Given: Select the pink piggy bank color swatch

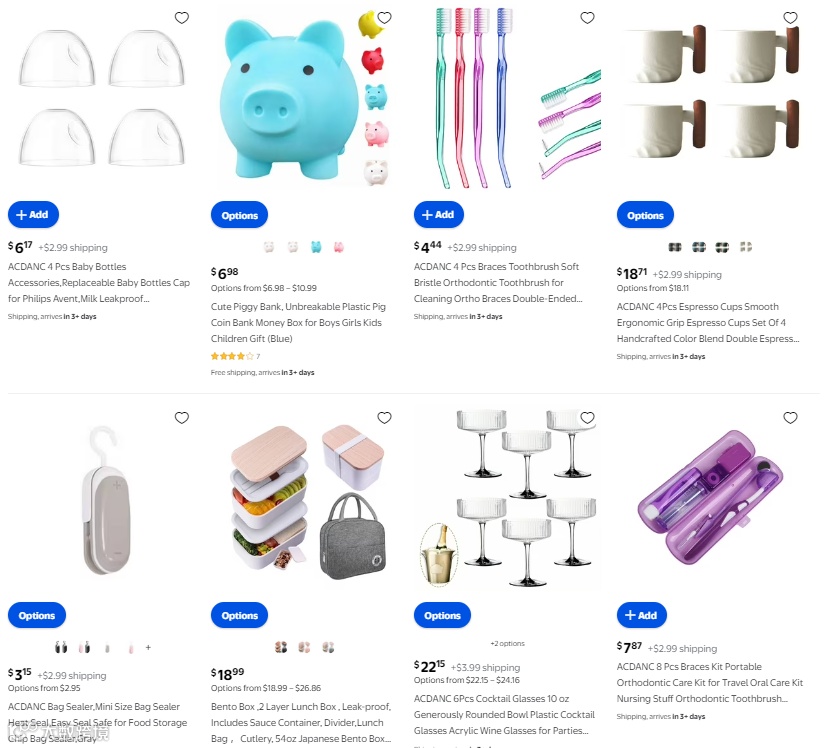Looking at the screenshot, I should (x=339, y=247).
